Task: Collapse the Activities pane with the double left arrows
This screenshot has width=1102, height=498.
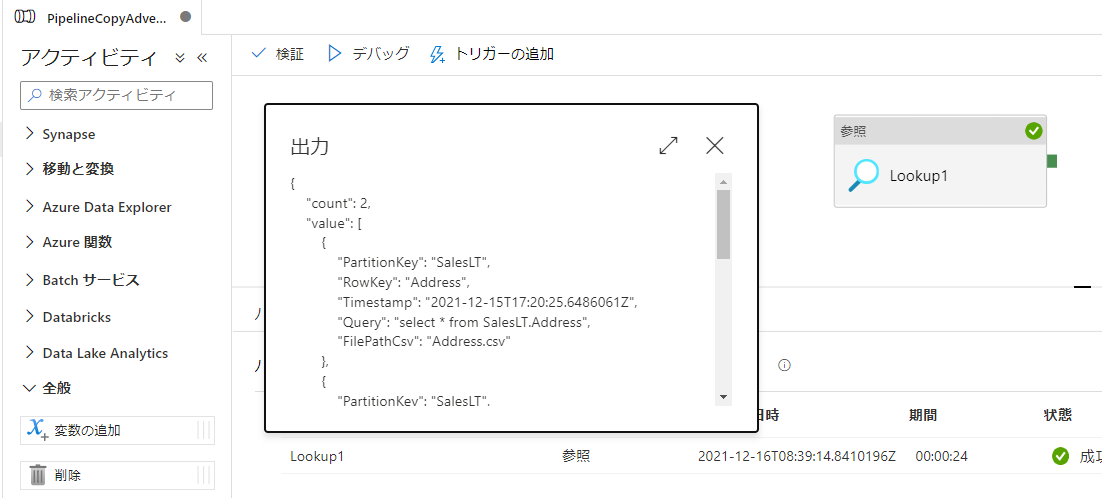Action: point(202,58)
